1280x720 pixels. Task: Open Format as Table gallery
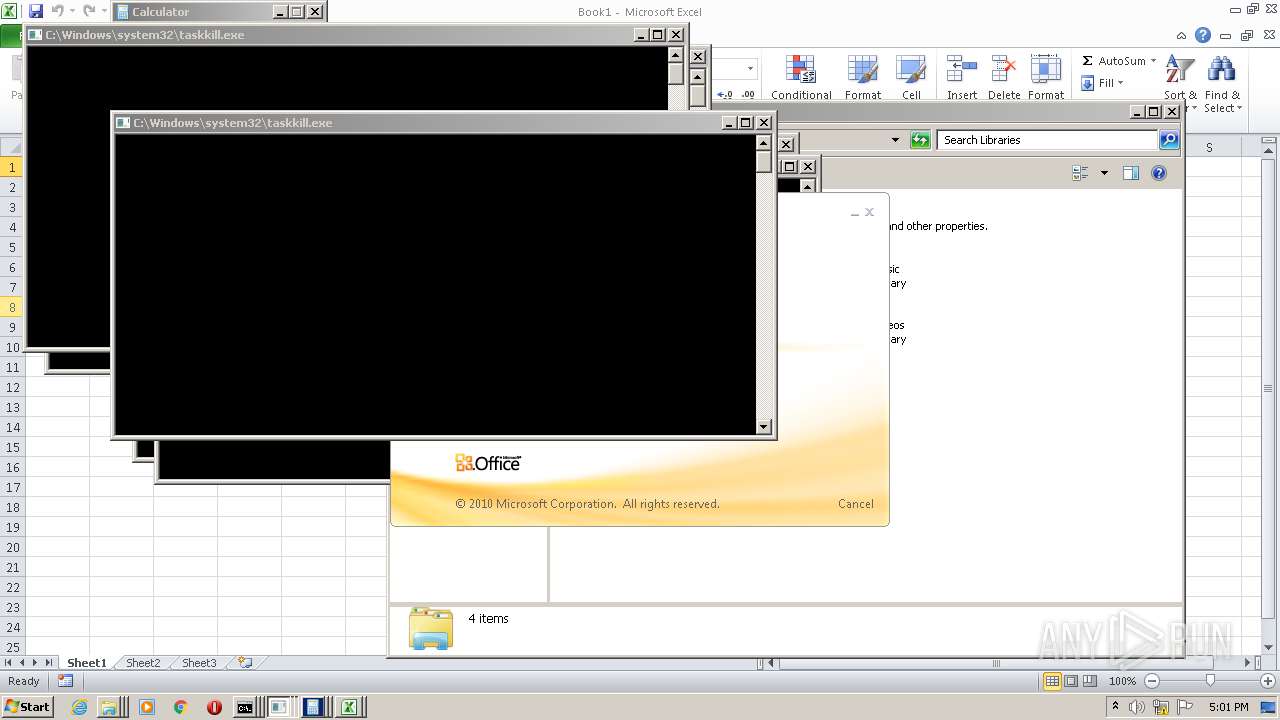click(x=862, y=78)
